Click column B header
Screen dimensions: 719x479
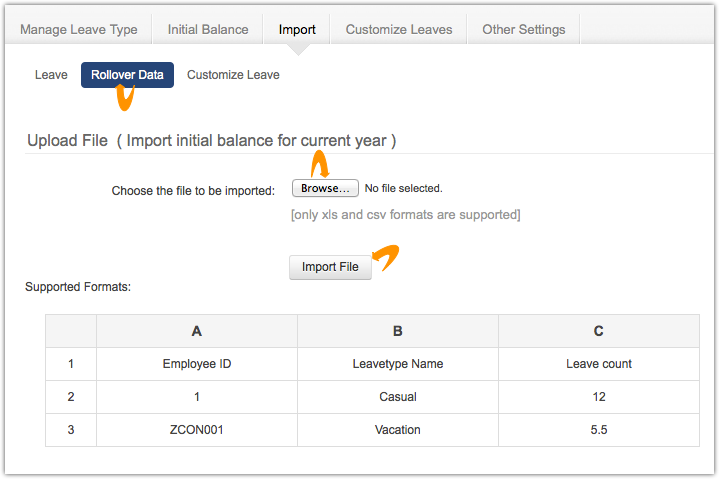point(398,331)
